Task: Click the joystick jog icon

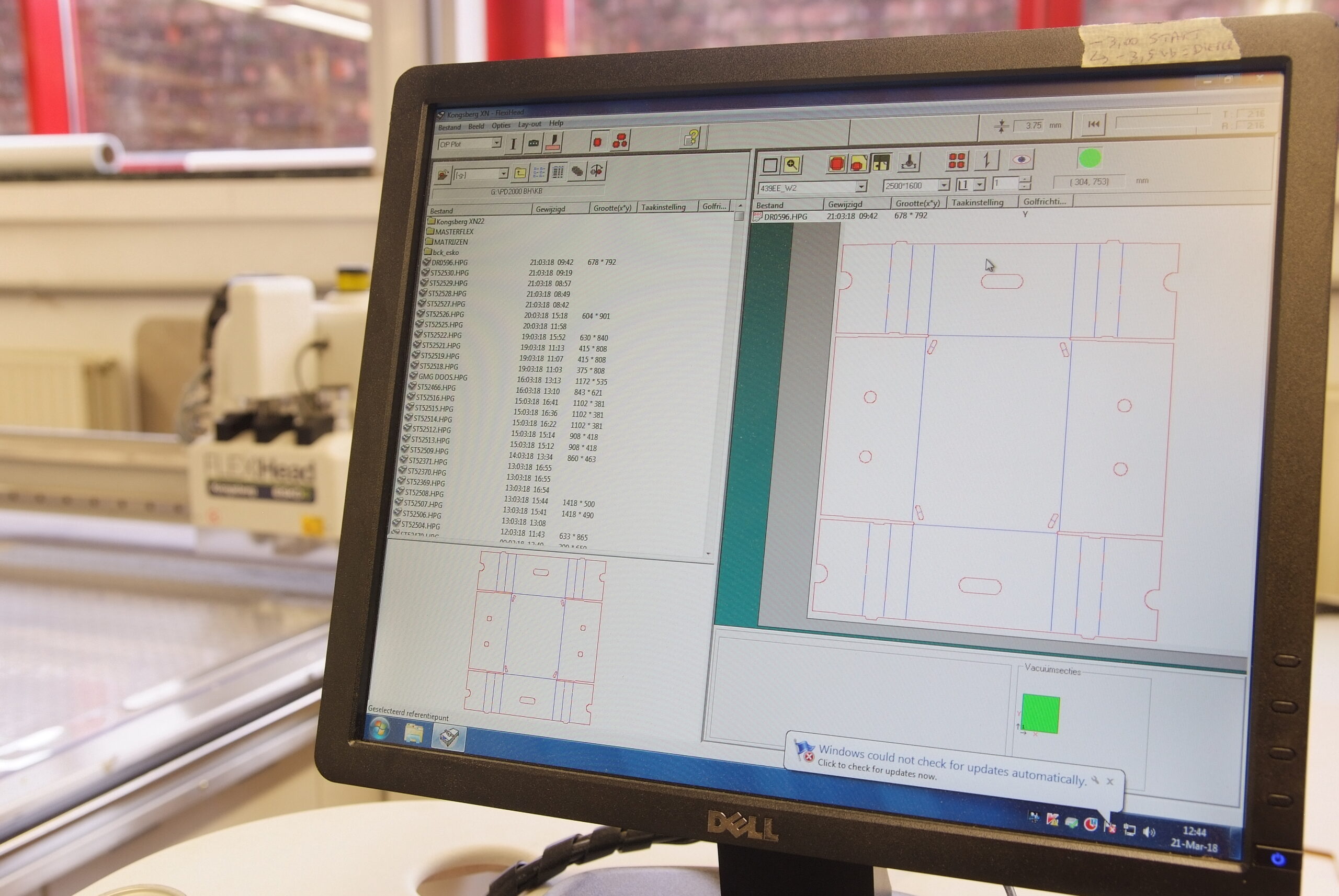Action: 909,162
